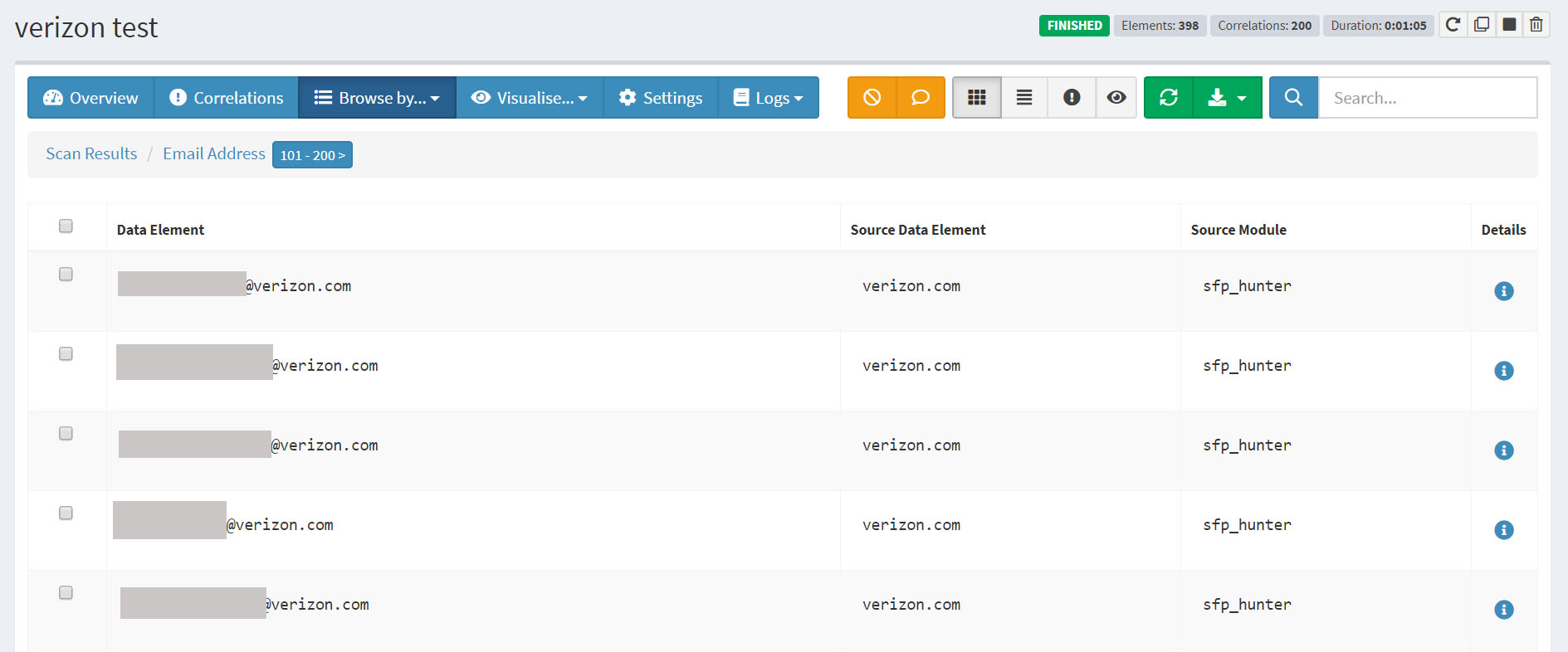Viewport: 1568px width, 652px height.
Task: Open details info icon for fifth row
Action: click(x=1503, y=610)
